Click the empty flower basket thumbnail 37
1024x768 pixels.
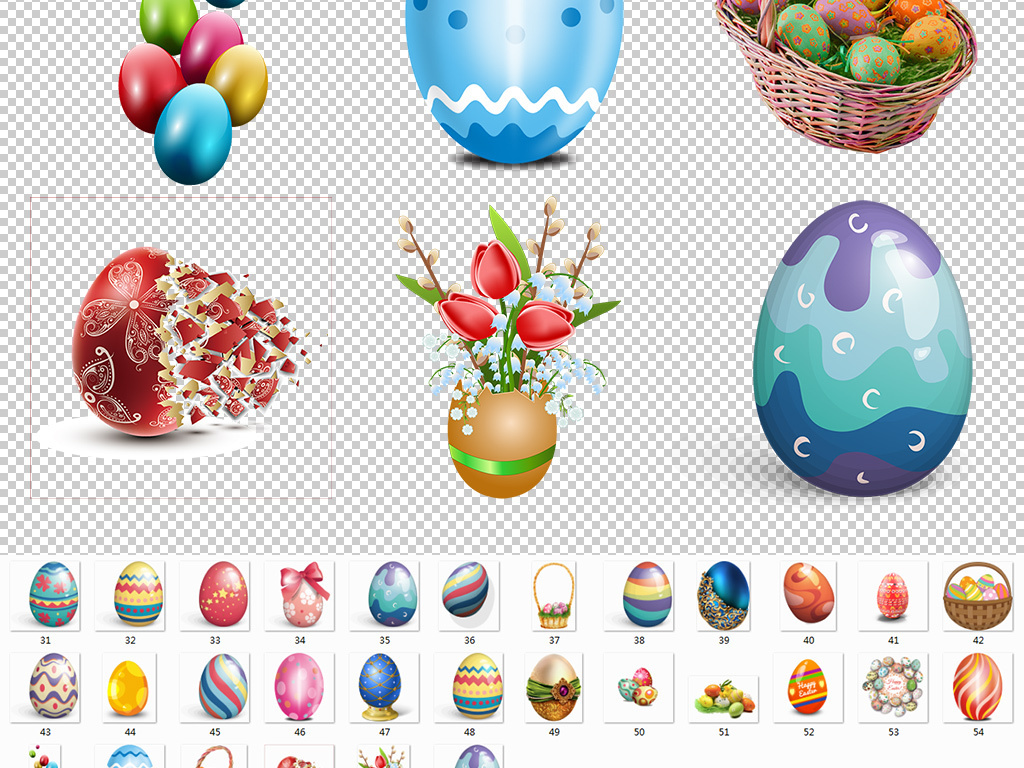tap(554, 594)
